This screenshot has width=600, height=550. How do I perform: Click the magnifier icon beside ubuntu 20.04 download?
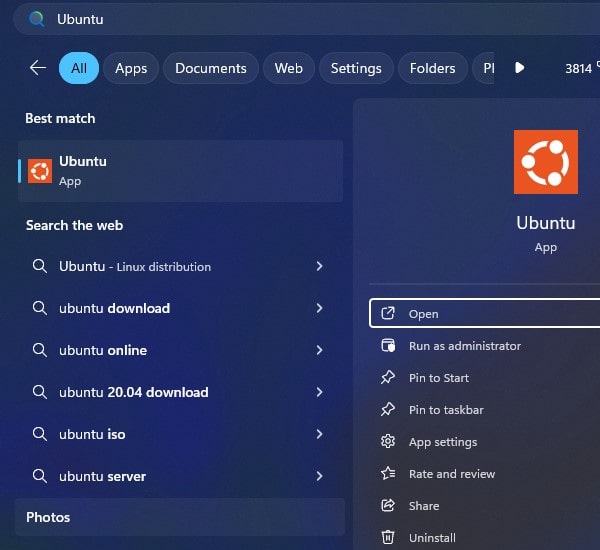click(x=40, y=392)
